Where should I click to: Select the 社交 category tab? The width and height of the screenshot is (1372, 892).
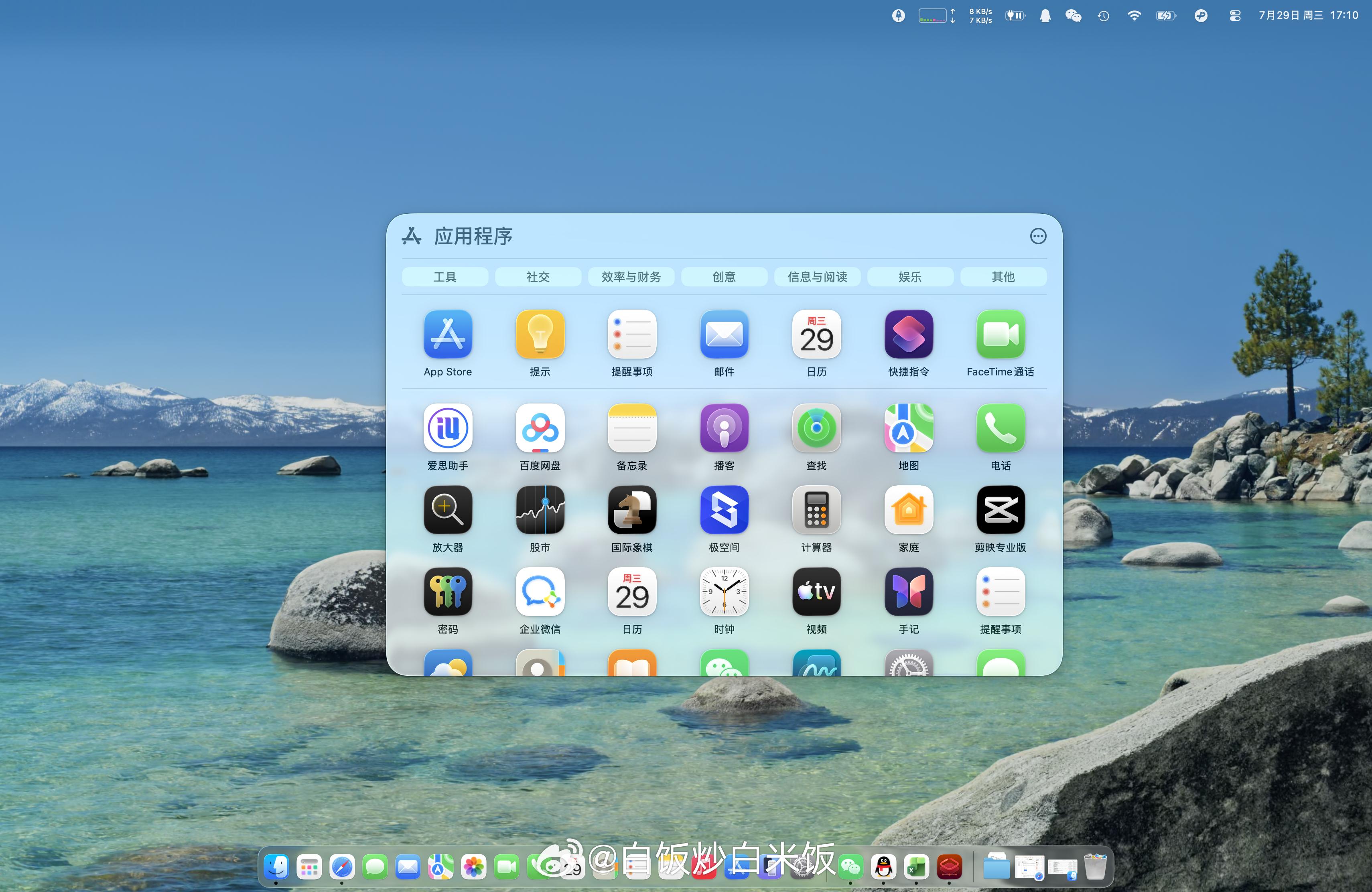tap(538, 277)
